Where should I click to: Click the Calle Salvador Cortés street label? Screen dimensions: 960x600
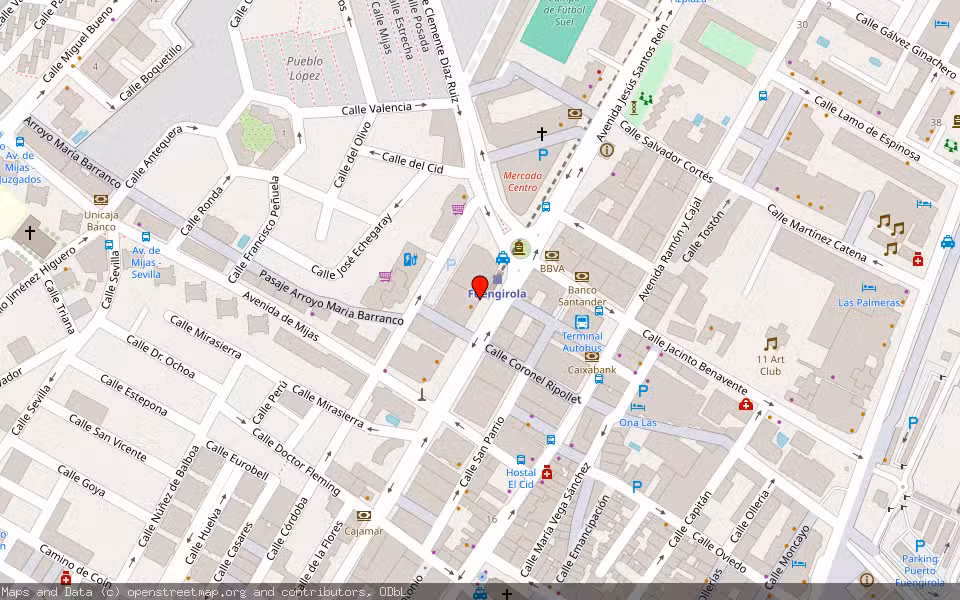pos(666,152)
